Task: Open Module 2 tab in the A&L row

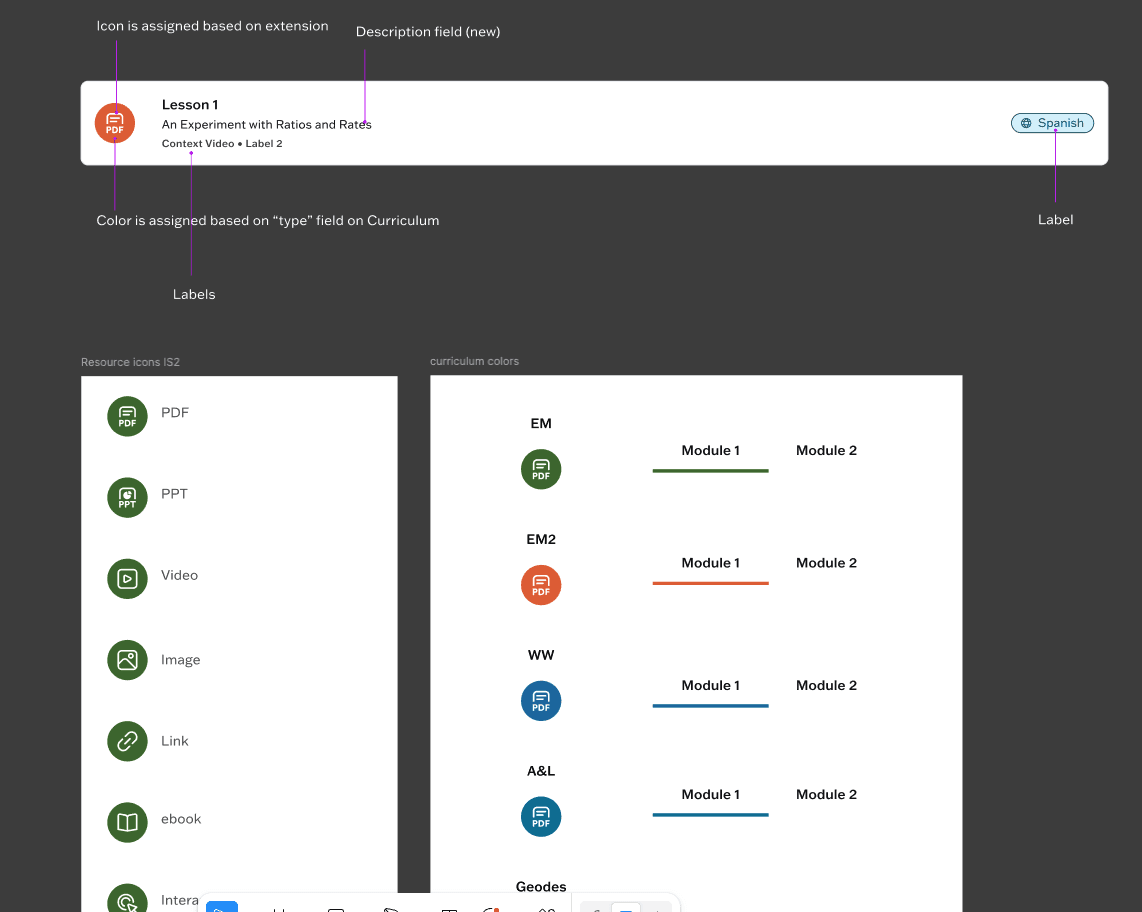Action: pyautogui.click(x=827, y=795)
